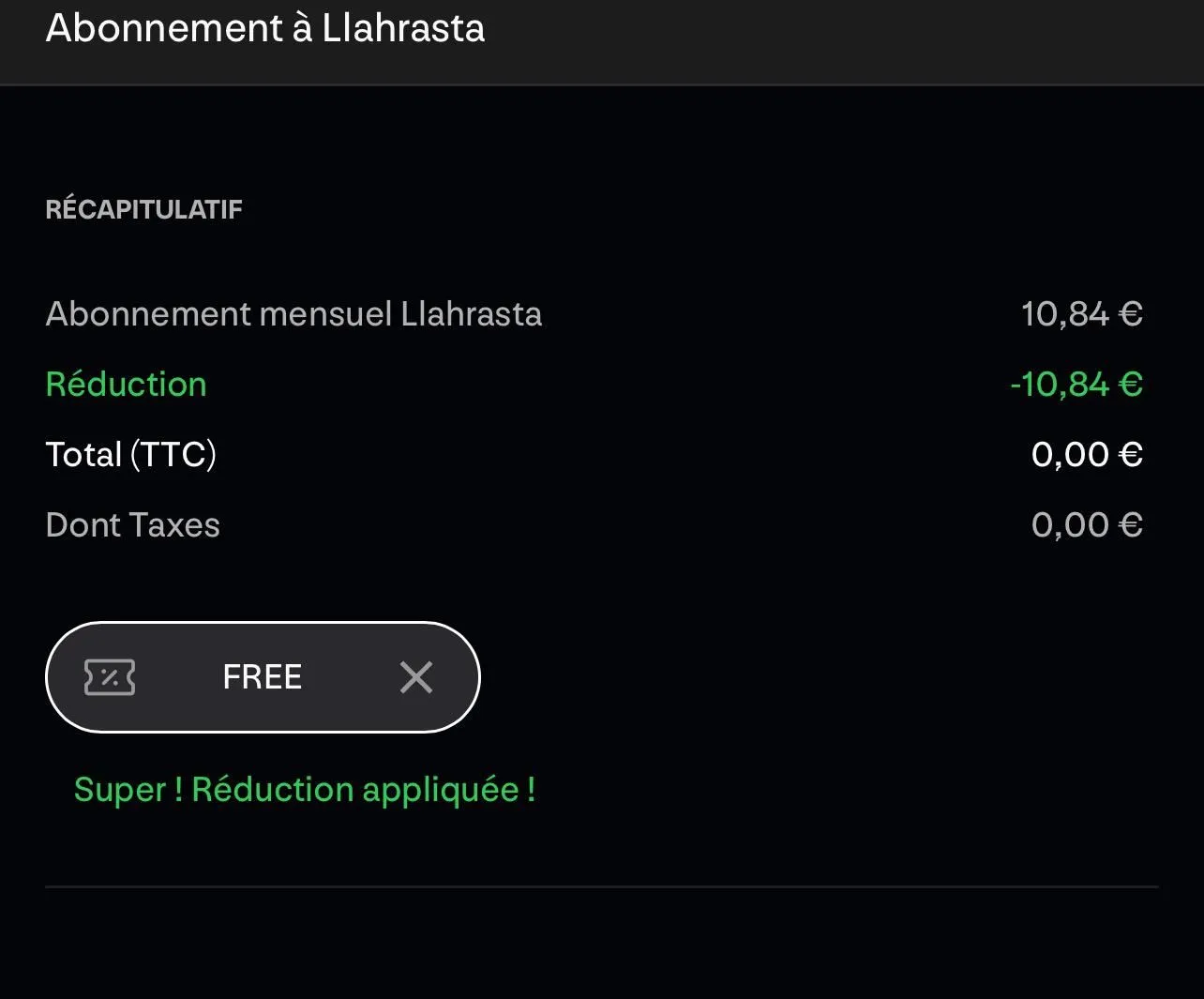Click the 0,00 € taxes amount
Viewport: 1204px width, 999px height.
point(1086,525)
